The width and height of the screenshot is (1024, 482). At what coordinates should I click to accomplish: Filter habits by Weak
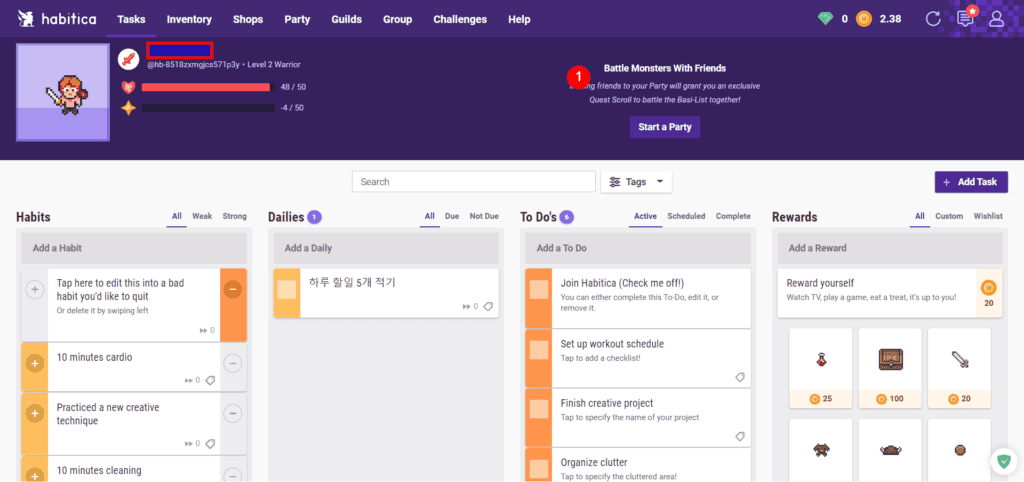(202, 216)
